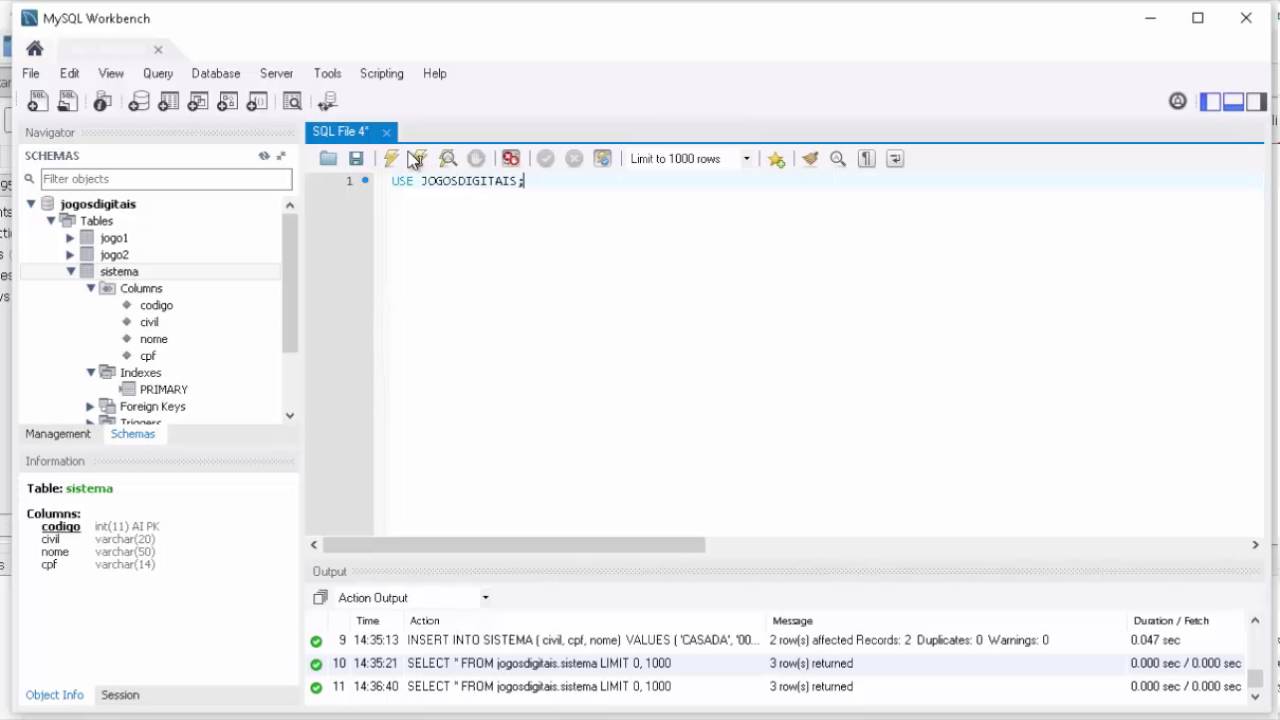Collapse the Tables node
This screenshot has width=1280, height=720.
51,221
